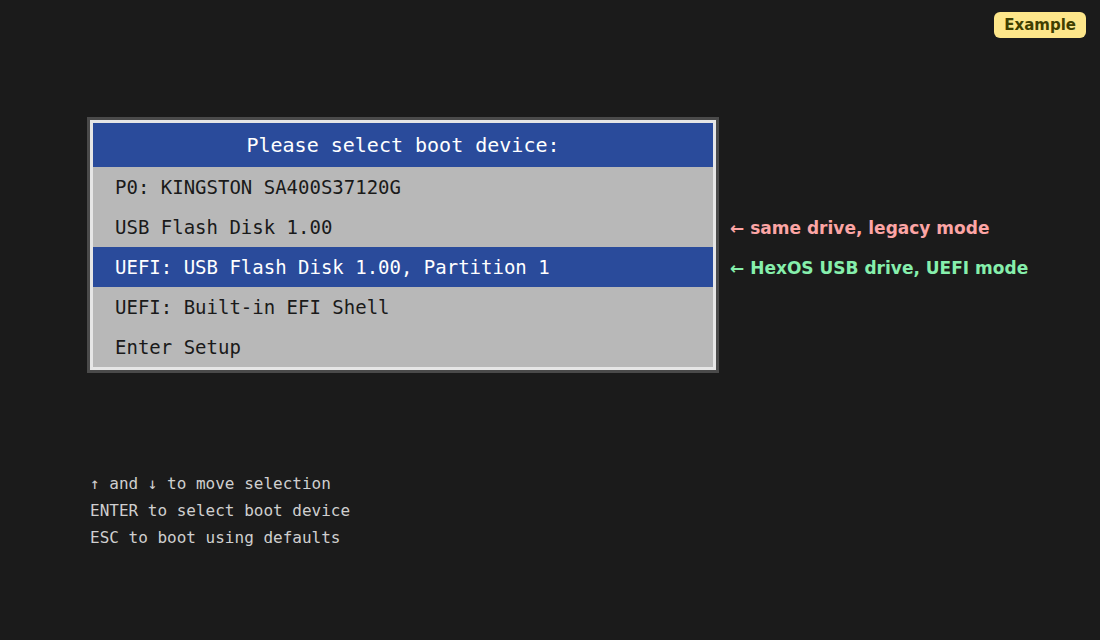Click the 'ENTER to select boot device' hint
Image resolution: width=1100 pixels, height=640 pixels.
220,510
